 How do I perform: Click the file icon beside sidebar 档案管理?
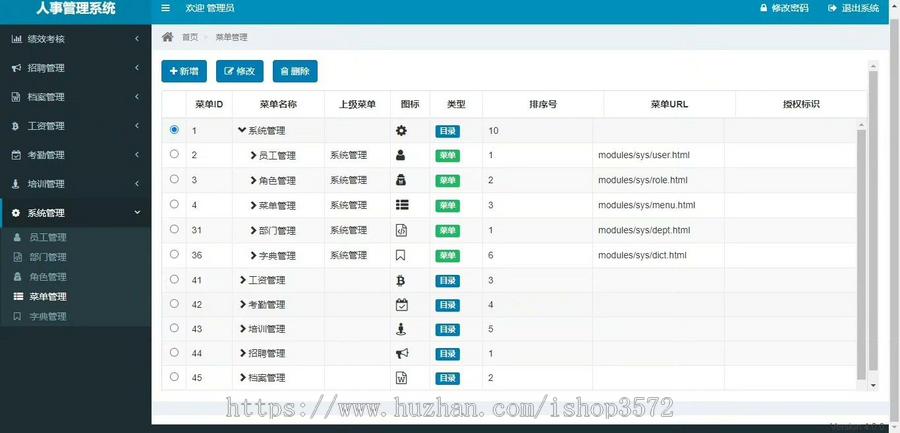(16, 97)
